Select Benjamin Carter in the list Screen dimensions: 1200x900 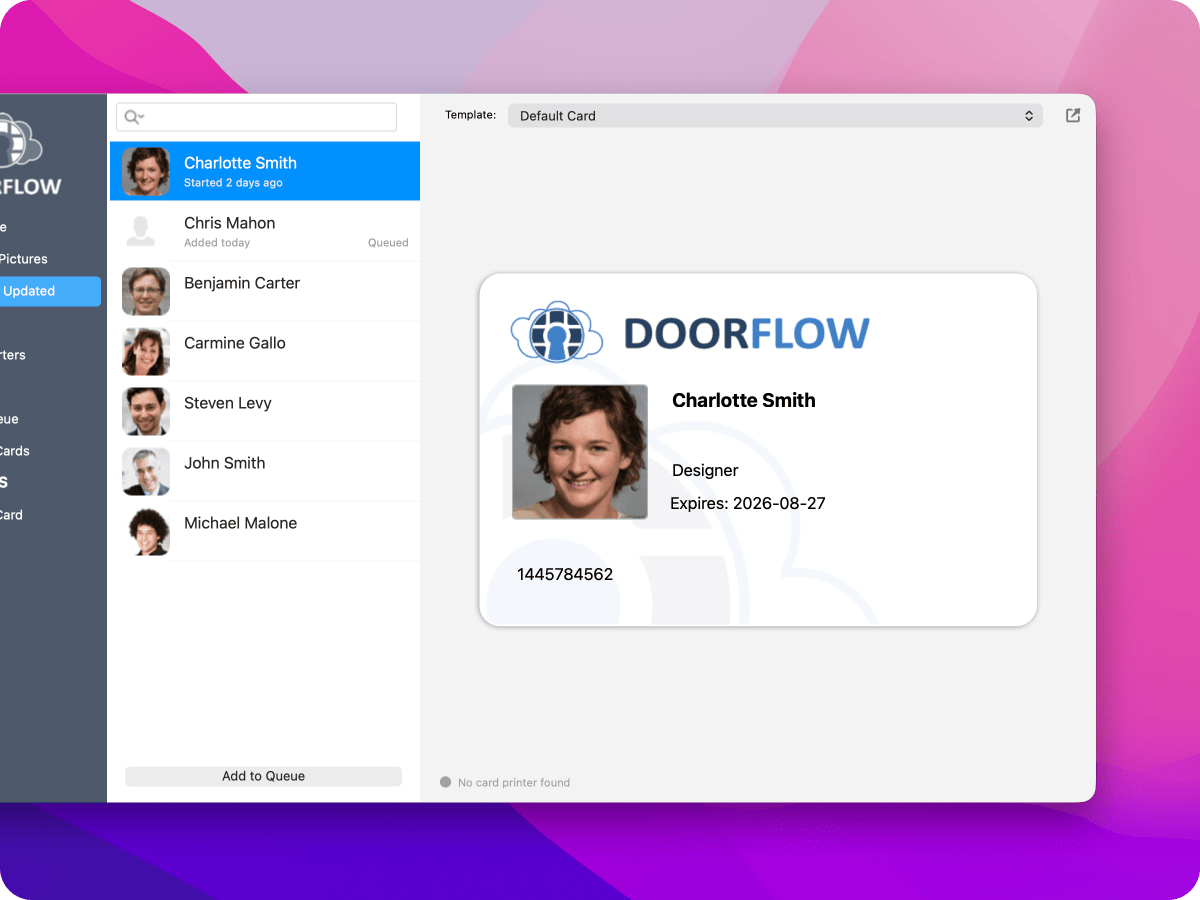tap(264, 291)
